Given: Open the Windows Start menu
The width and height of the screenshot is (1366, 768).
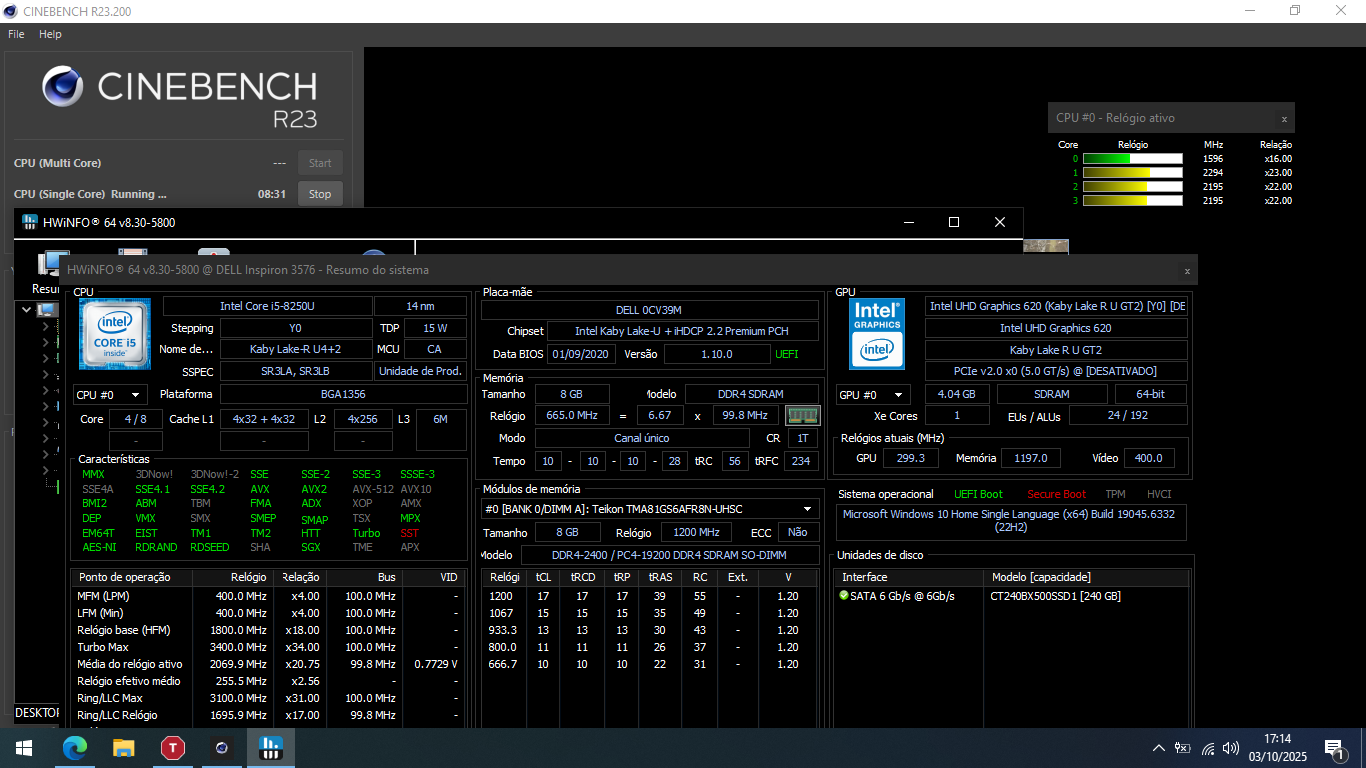Looking at the screenshot, I should click(x=24, y=747).
